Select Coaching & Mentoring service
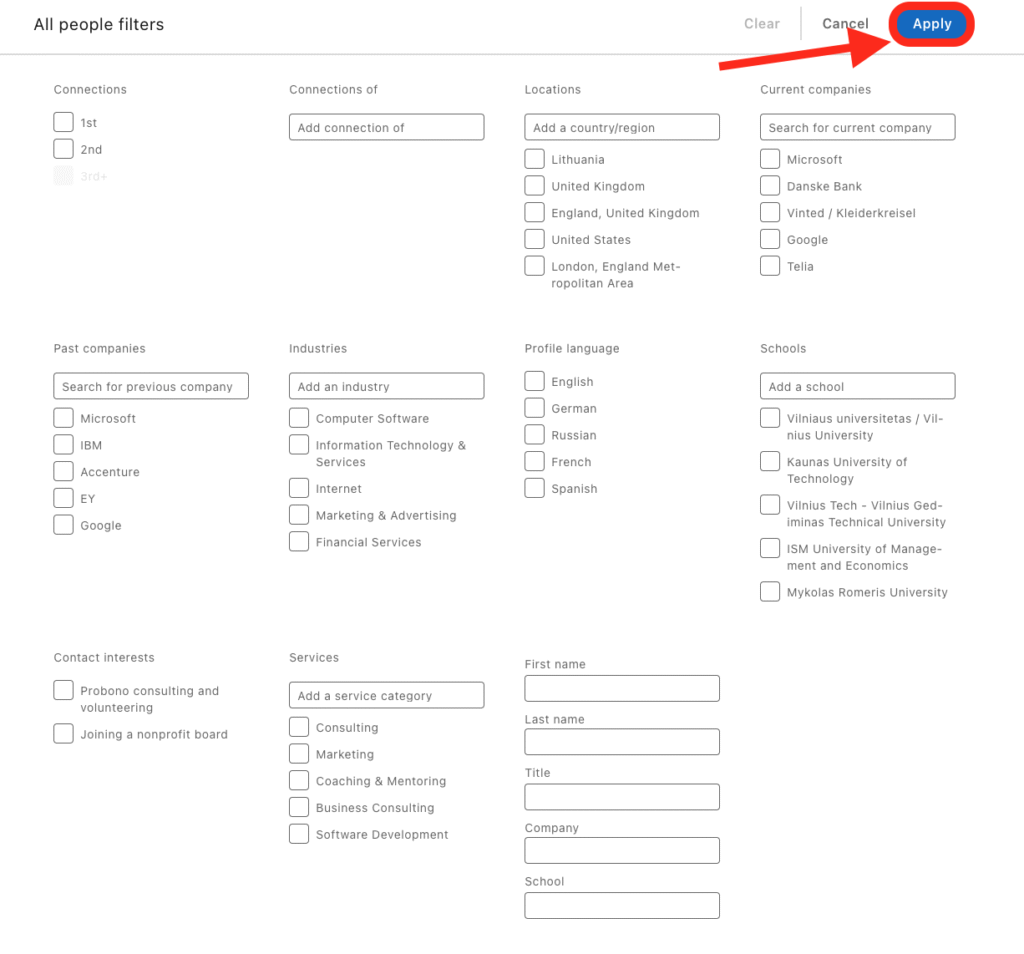The height and width of the screenshot is (954, 1024). pos(299,780)
